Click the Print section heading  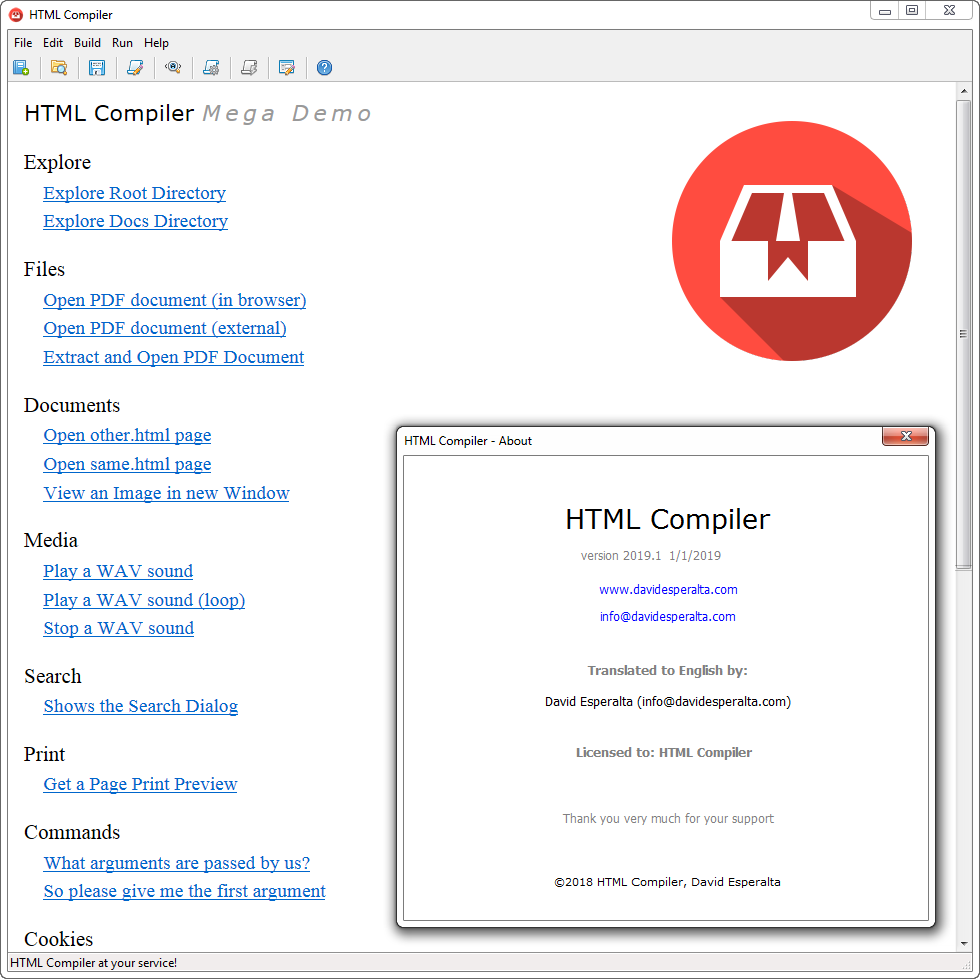[x=44, y=755]
